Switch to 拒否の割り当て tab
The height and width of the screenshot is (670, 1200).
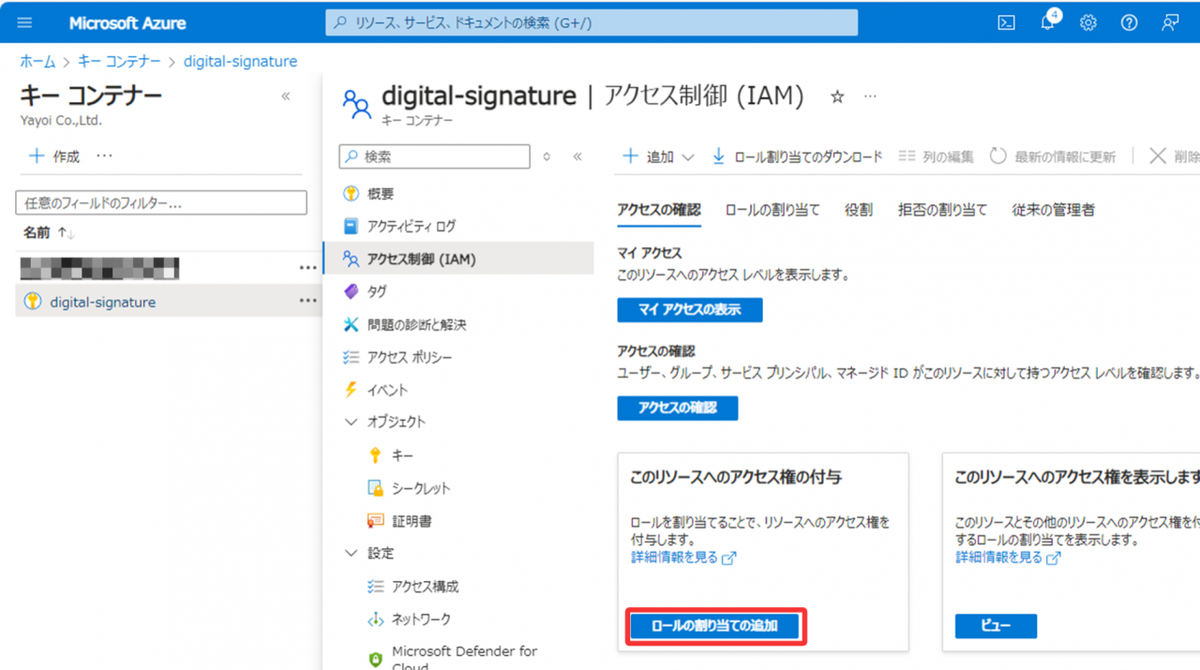tap(942, 209)
